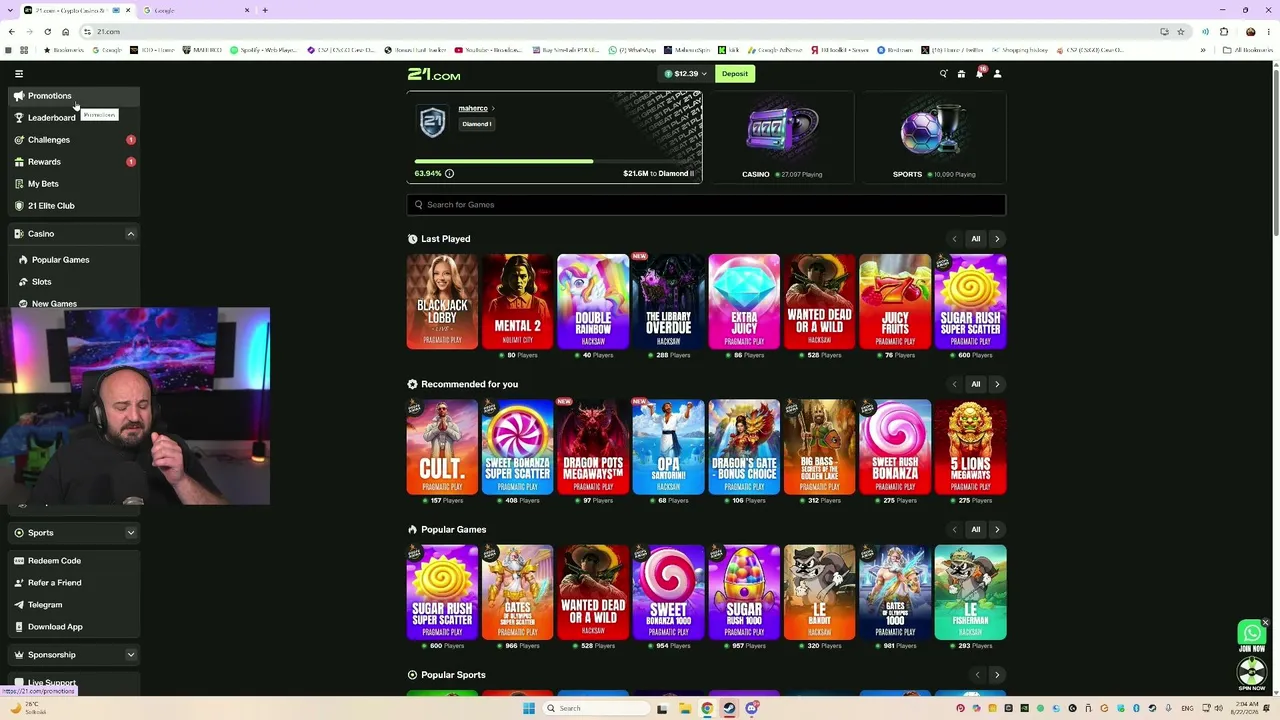View All in the Popular Games section
The width and height of the screenshot is (1280, 720).
(976, 529)
